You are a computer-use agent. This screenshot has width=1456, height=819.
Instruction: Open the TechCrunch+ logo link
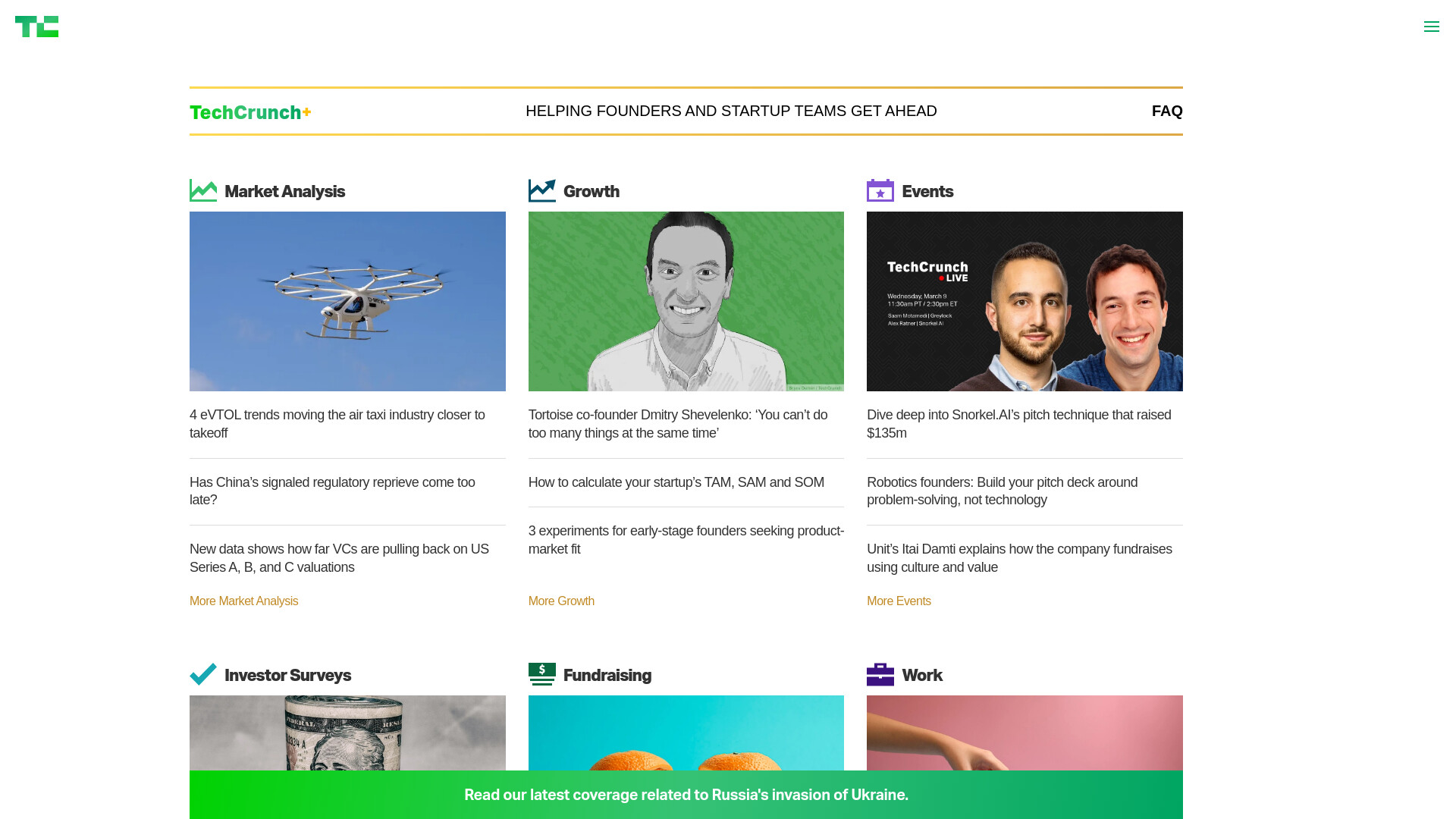point(250,112)
